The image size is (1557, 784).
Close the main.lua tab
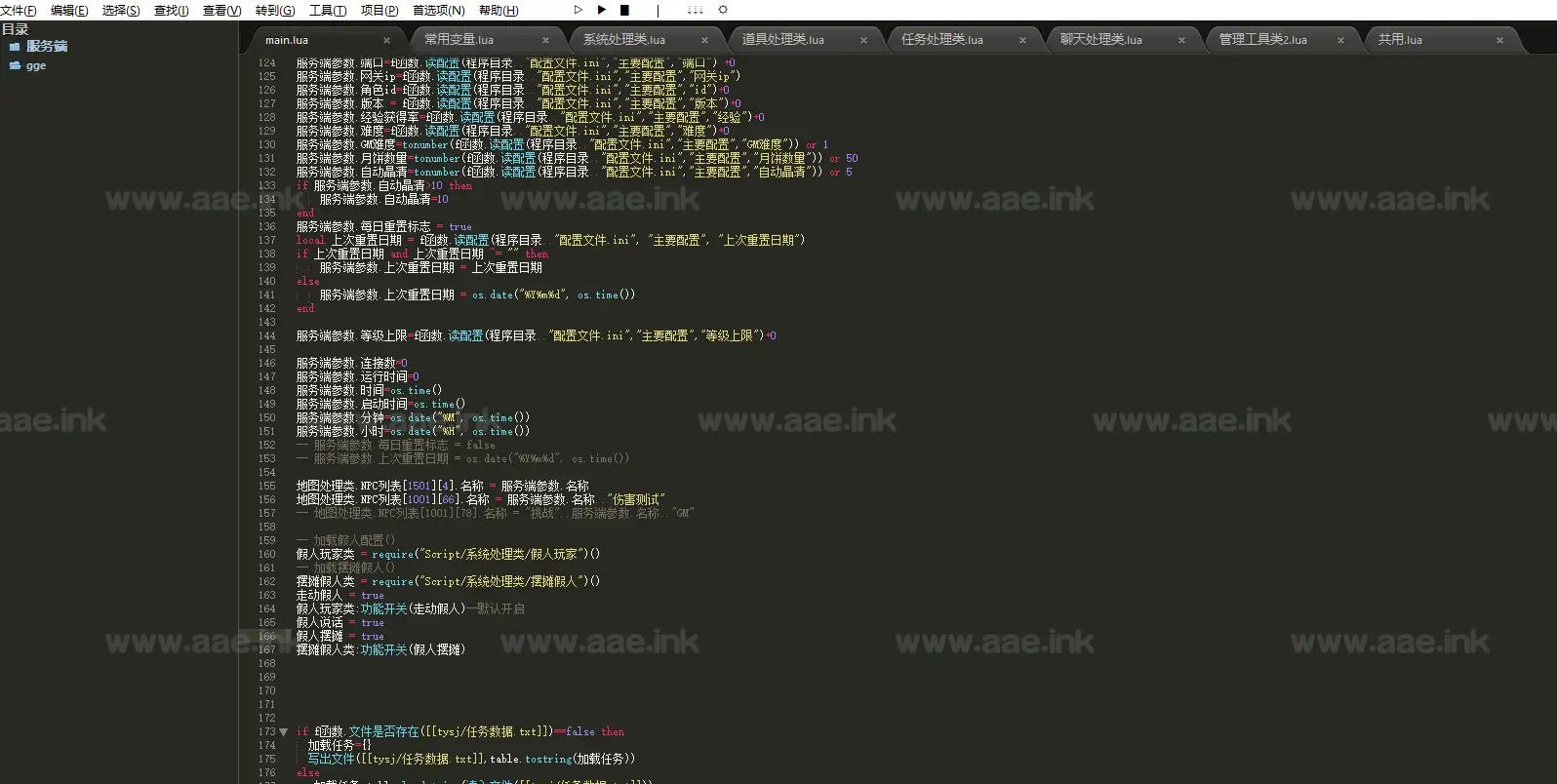click(x=386, y=40)
